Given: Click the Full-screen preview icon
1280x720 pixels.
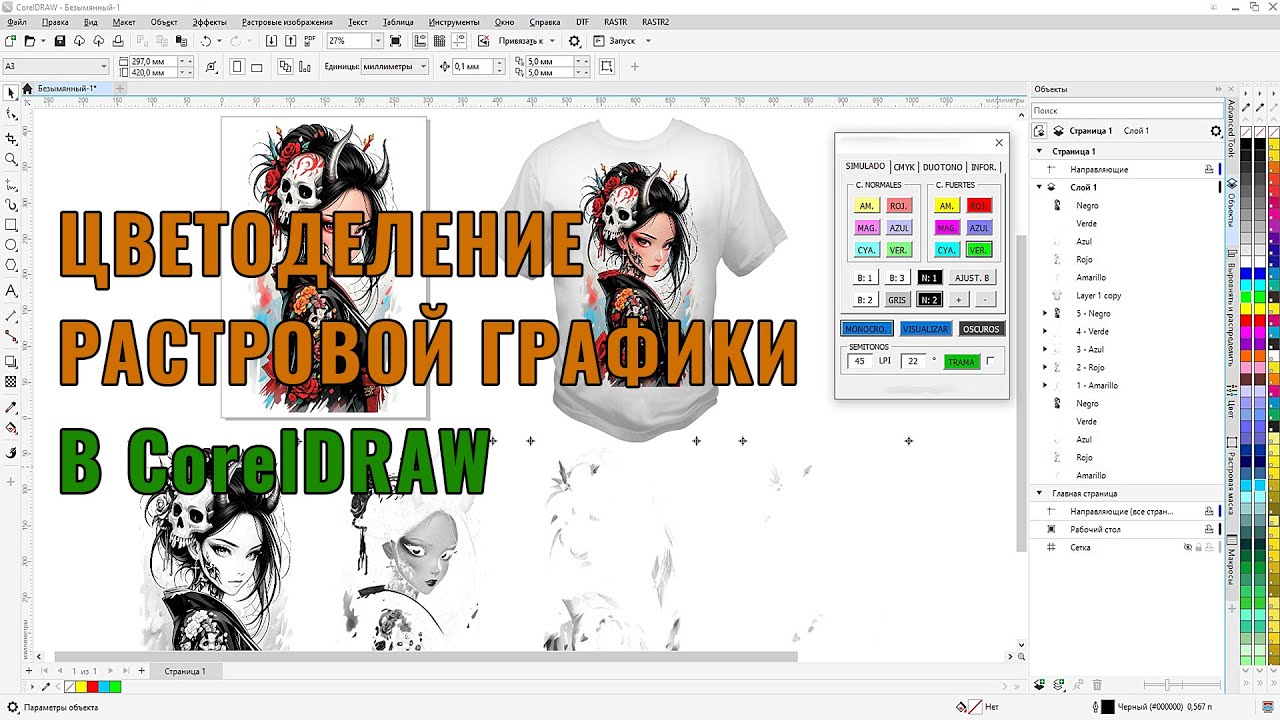Looking at the screenshot, I should [x=396, y=41].
